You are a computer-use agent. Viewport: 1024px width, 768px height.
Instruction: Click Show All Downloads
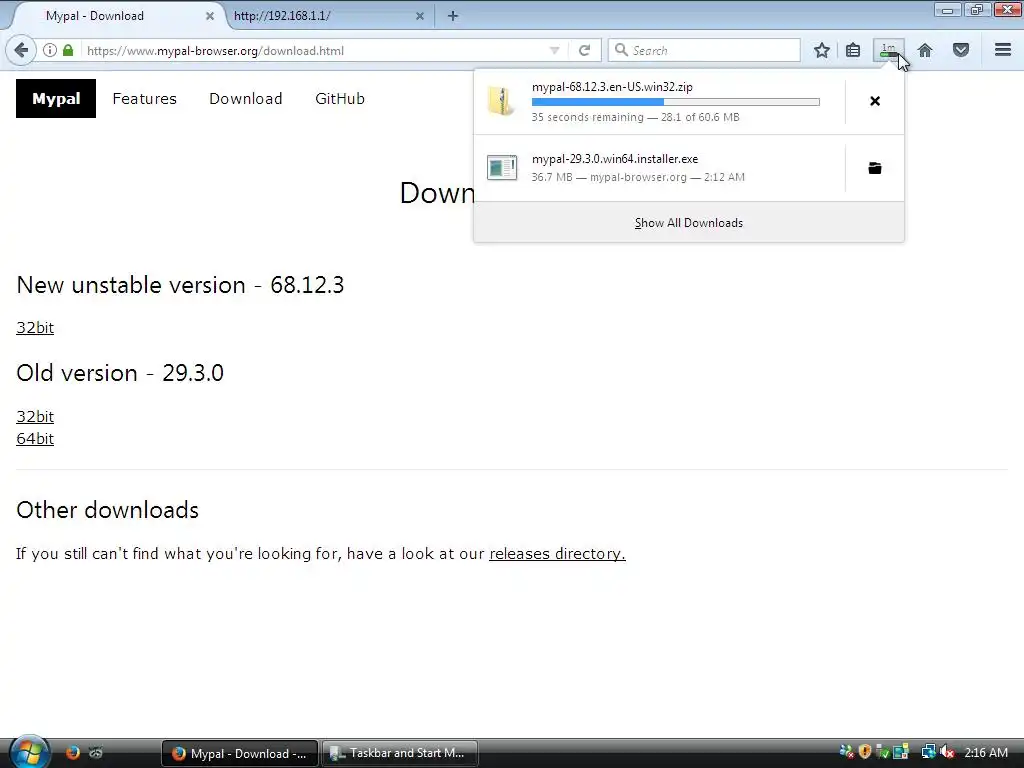tap(689, 223)
